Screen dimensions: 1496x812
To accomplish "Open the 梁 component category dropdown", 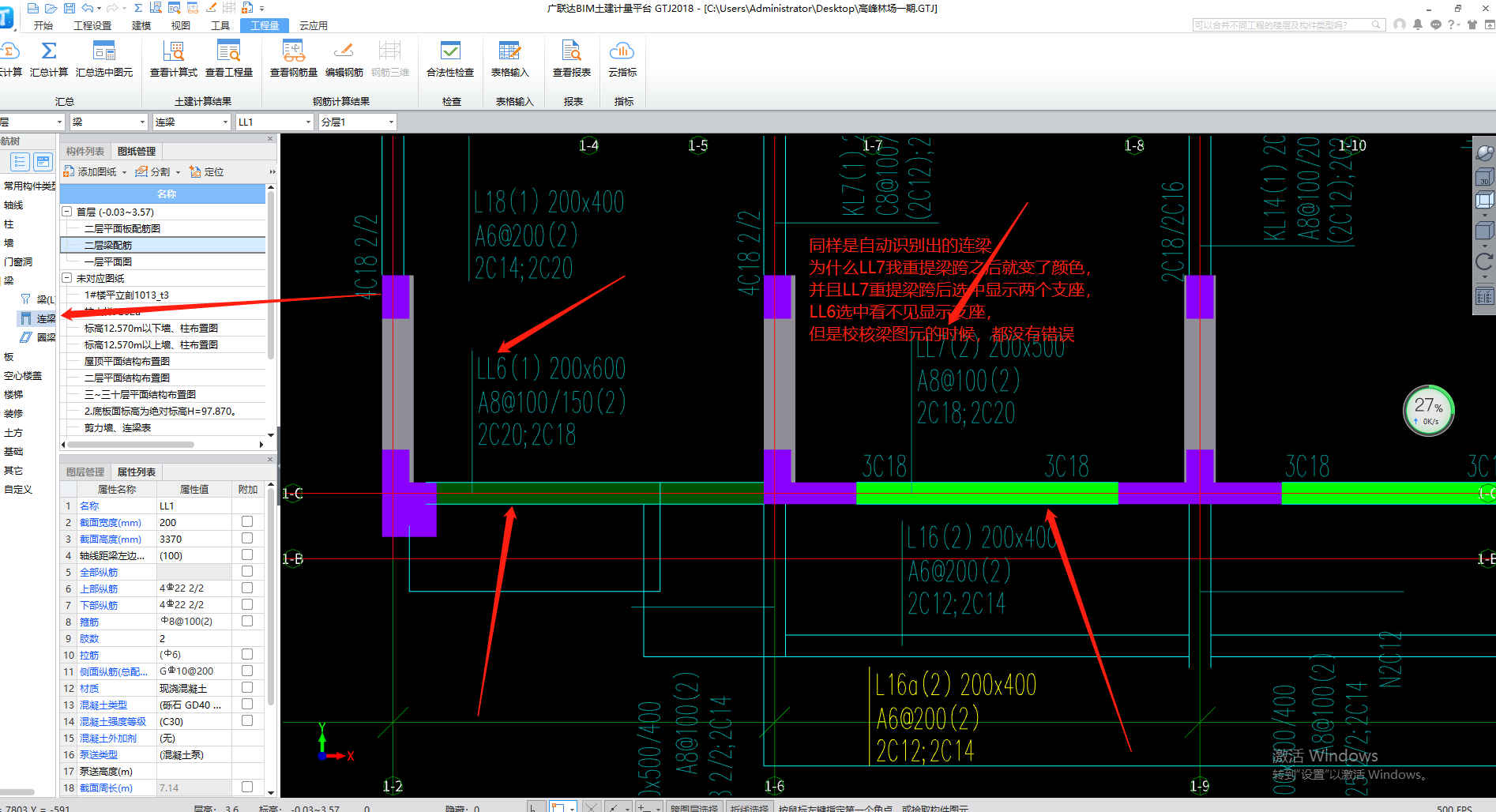I will coord(143,122).
